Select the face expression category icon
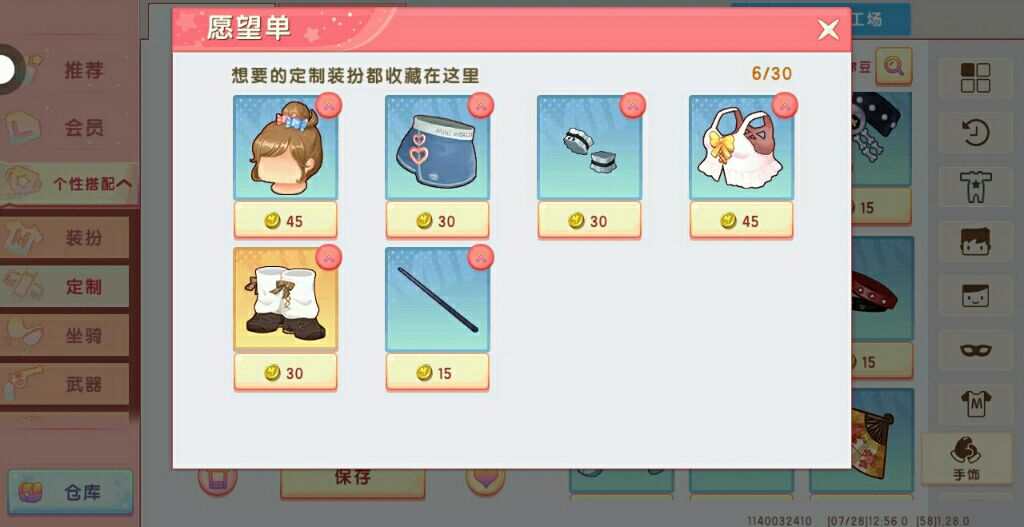 pyautogui.click(x=975, y=296)
